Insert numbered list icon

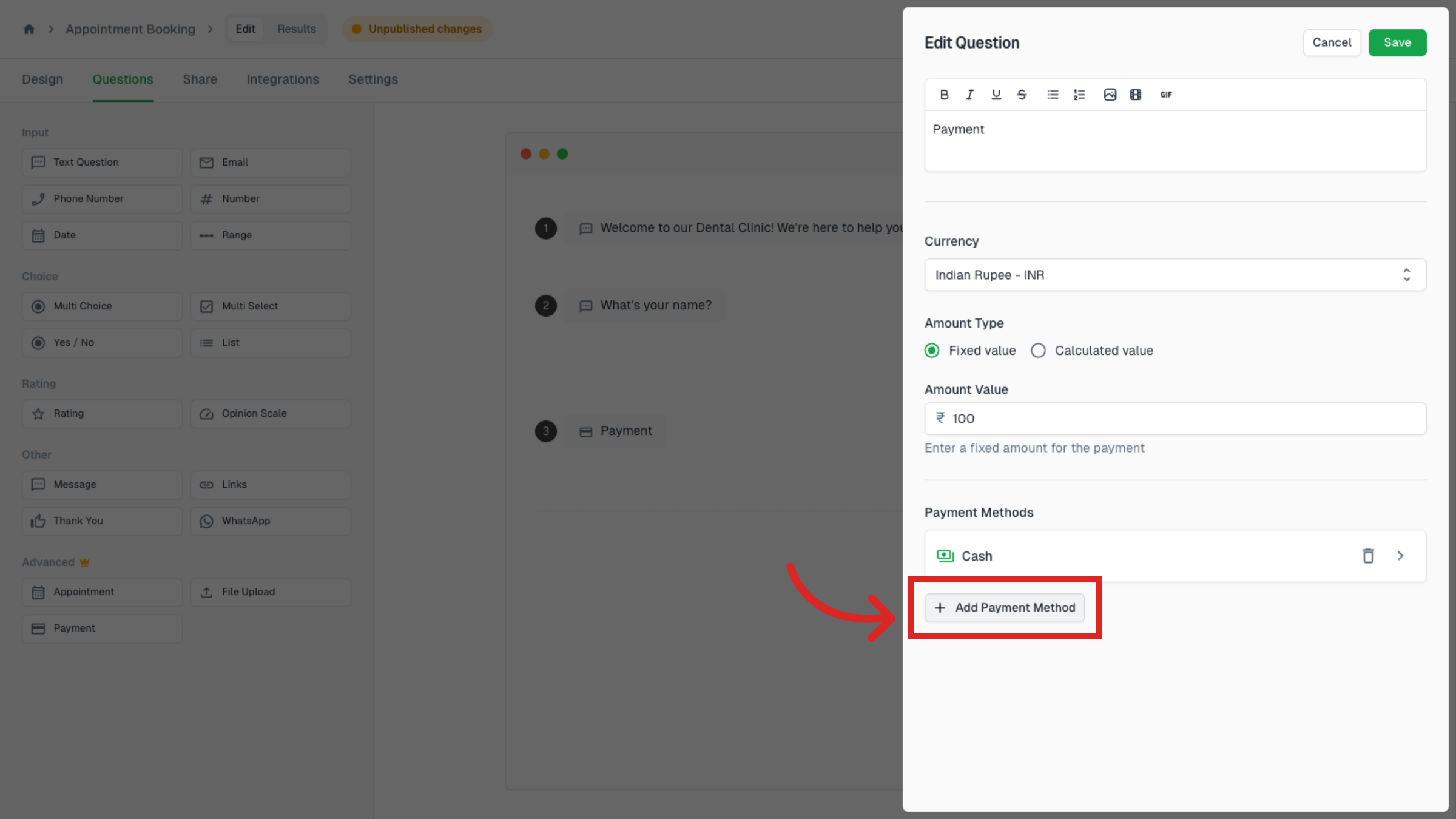(1079, 95)
